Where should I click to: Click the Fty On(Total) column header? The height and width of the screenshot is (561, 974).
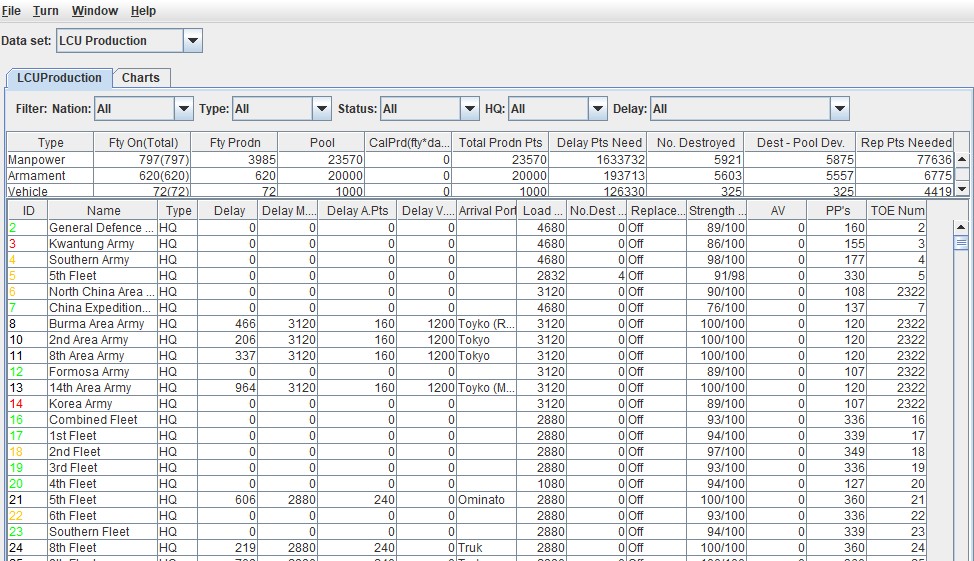pyautogui.click(x=142, y=142)
